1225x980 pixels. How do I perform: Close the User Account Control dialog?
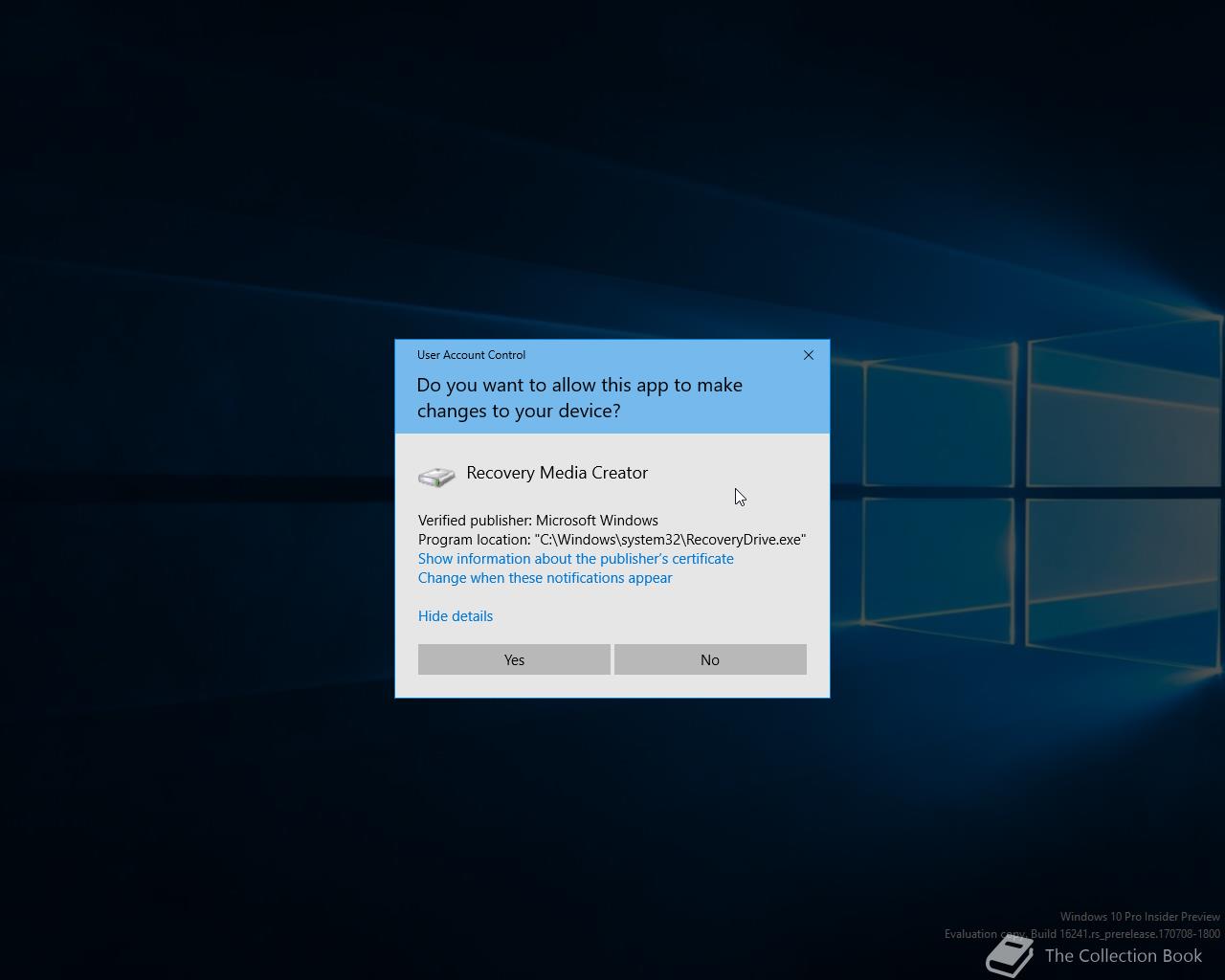[809, 355]
